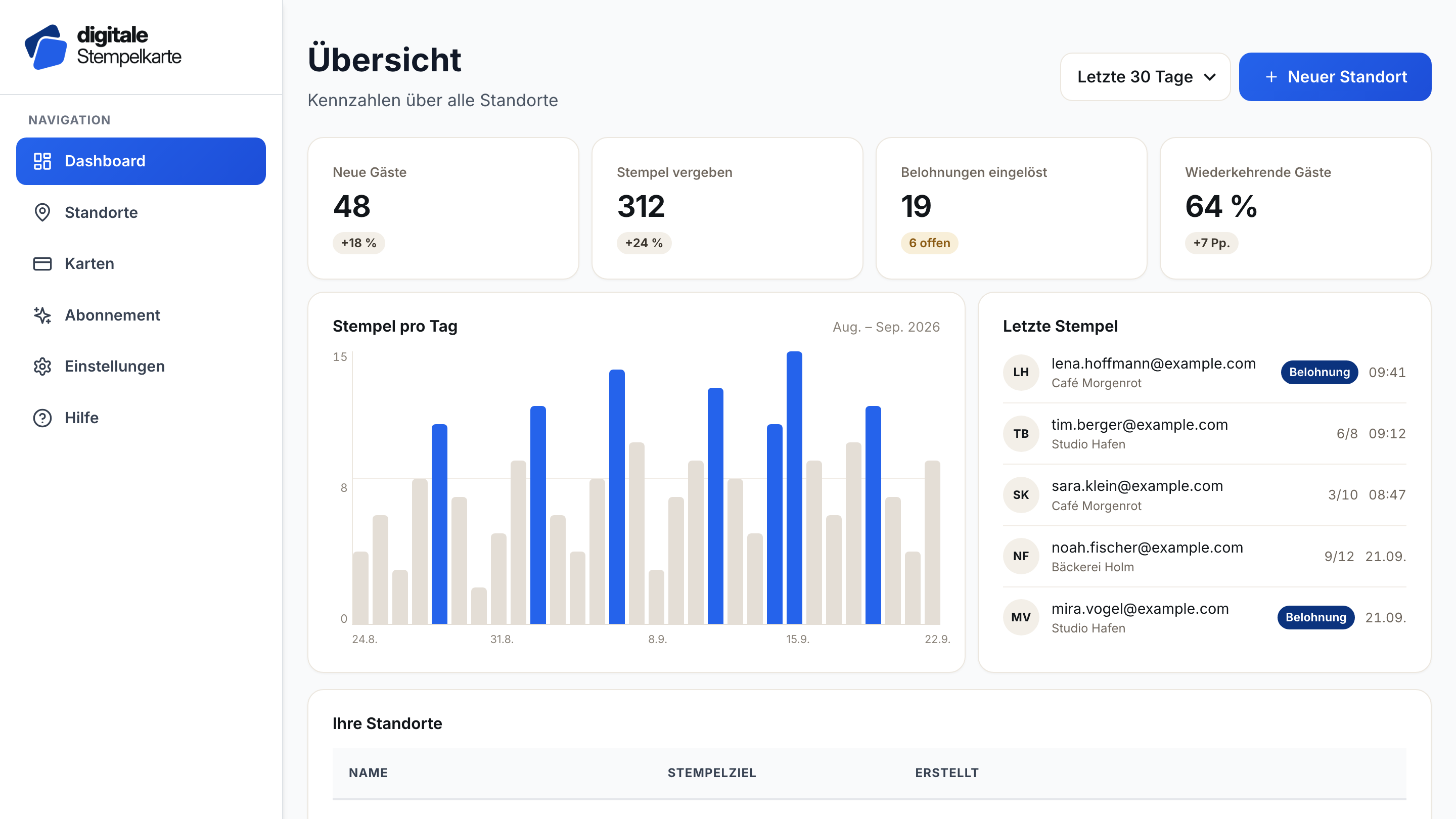The width and height of the screenshot is (1456, 819).
Task: Click the Belohnungen eingelöst value 19
Action: [916, 206]
